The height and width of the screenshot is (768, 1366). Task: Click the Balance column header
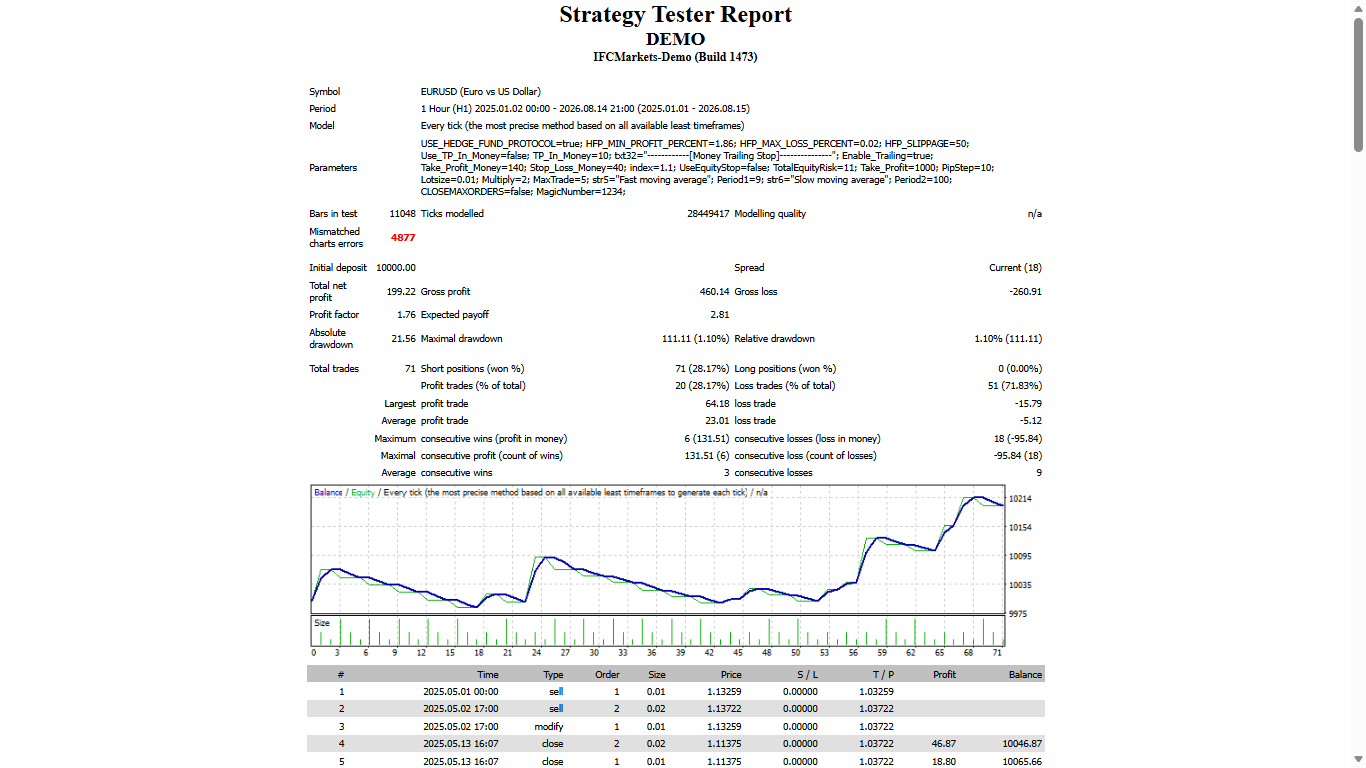coord(1025,675)
